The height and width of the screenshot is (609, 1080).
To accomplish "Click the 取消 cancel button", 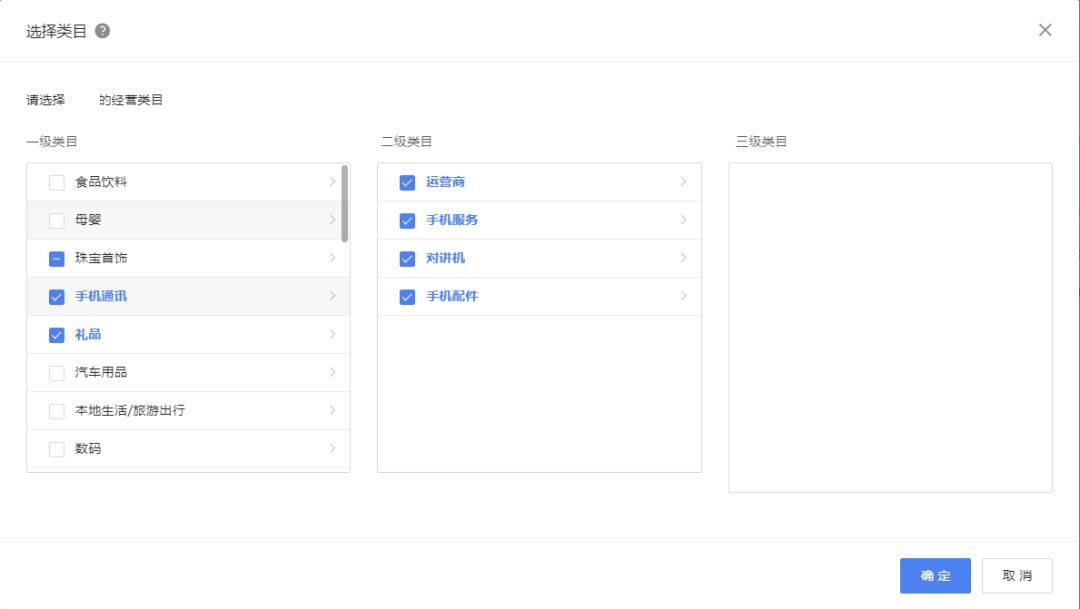I will click(x=1016, y=575).
